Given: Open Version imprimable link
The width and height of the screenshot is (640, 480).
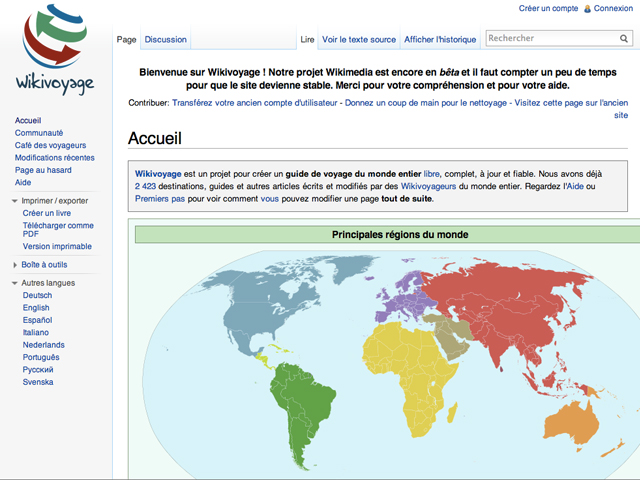Looking at the screenshot, I should pos(57,246).
